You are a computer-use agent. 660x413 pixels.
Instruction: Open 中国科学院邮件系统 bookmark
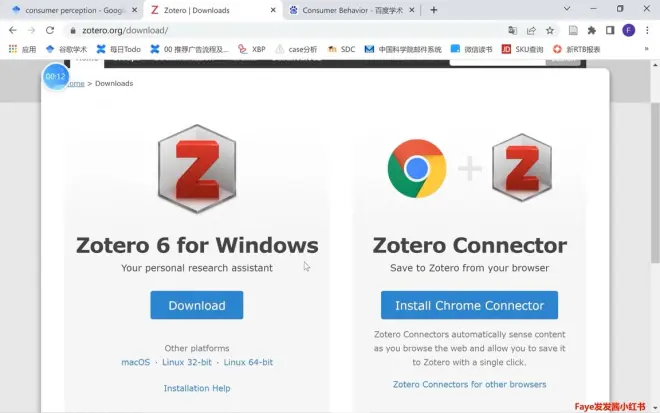click(x=403, y=49)
